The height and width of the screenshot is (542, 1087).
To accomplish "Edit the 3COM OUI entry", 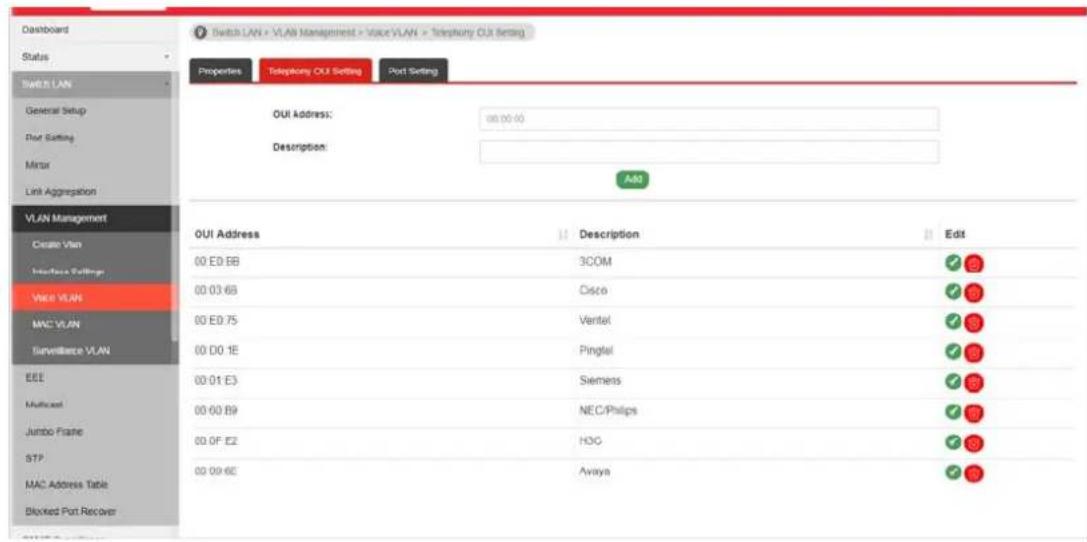I will [x=953, y=263].
